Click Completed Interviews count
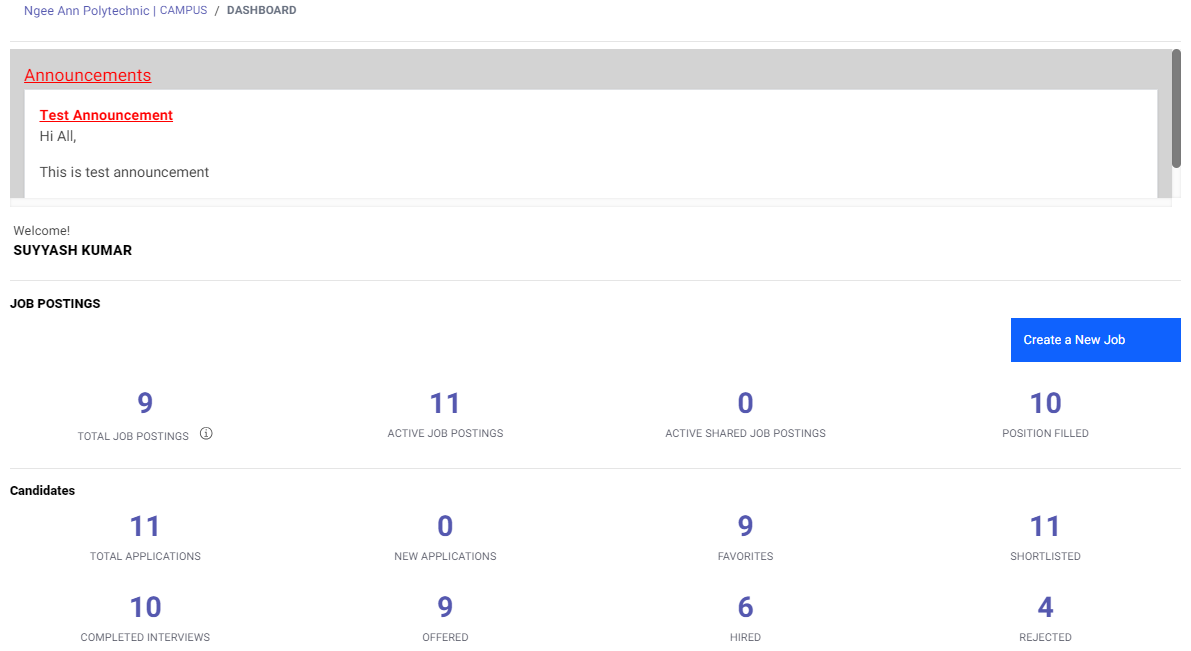 tap(145, 606)
